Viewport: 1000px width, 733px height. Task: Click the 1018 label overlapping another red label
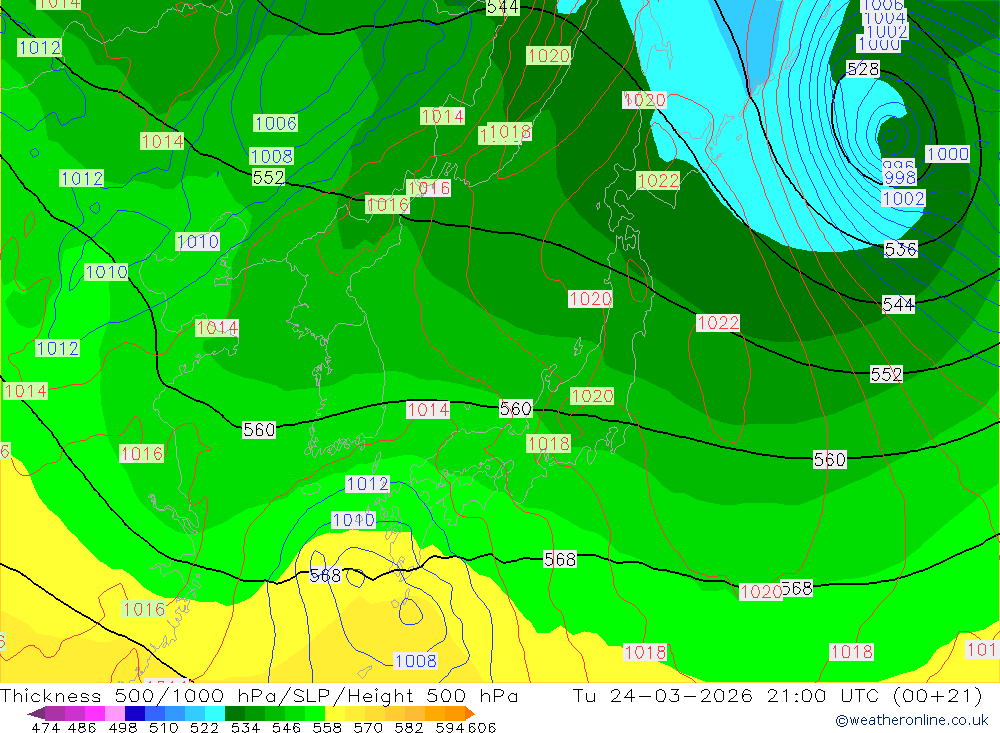(x=510, y=132)
